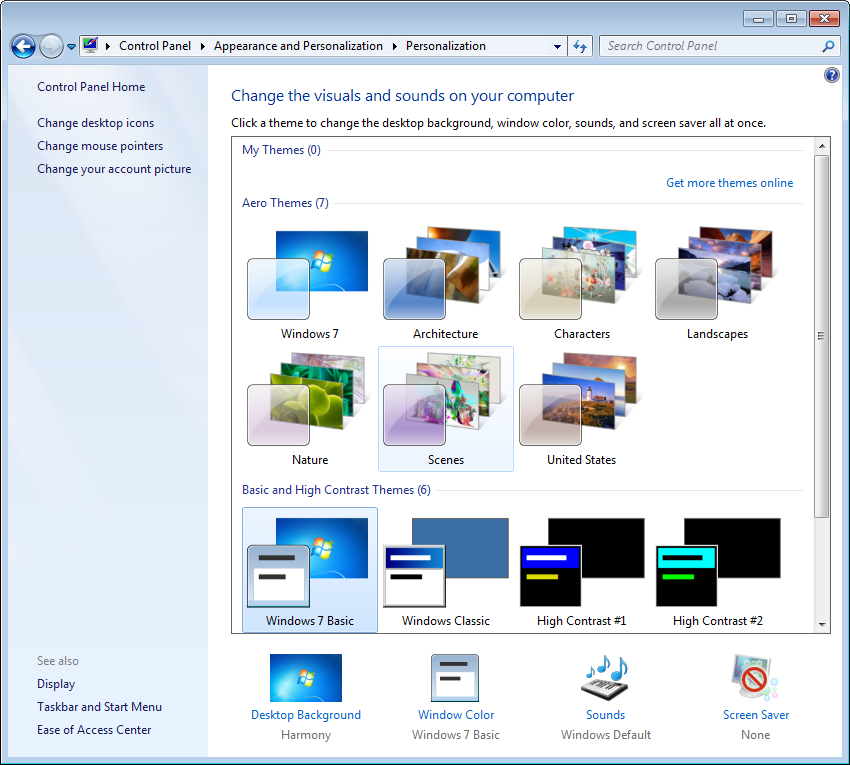Apply the United States theme
Image resolution: width=850 pixels, height=765 pixels.
[582, 409]
